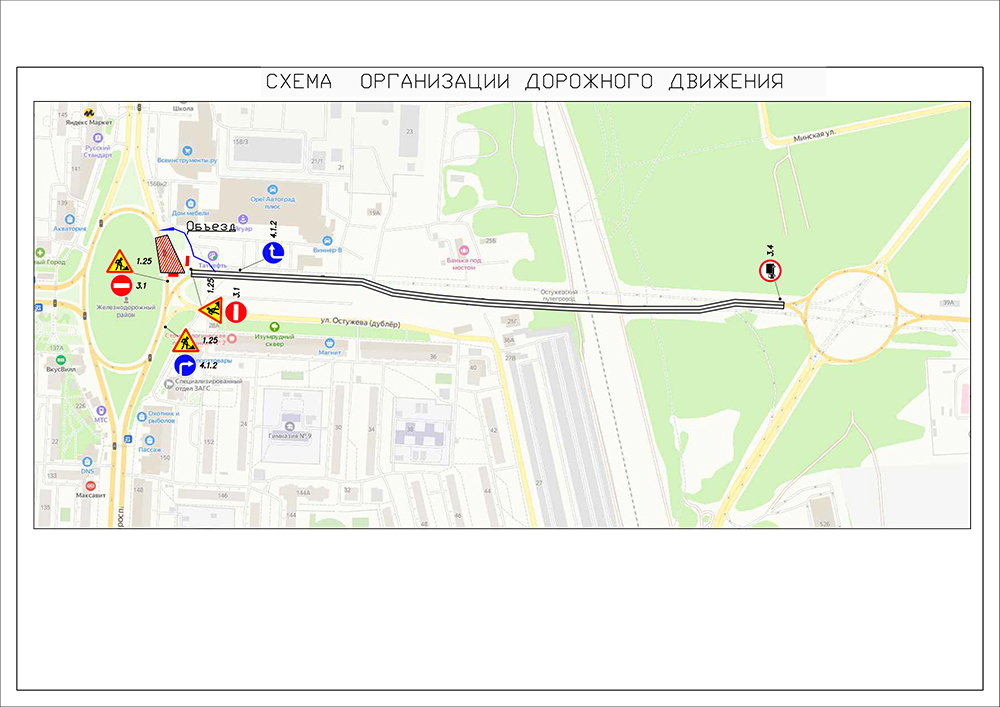Open the Всеинструменты.ру shopping cart marker
1000x707 pixels.
188,149
